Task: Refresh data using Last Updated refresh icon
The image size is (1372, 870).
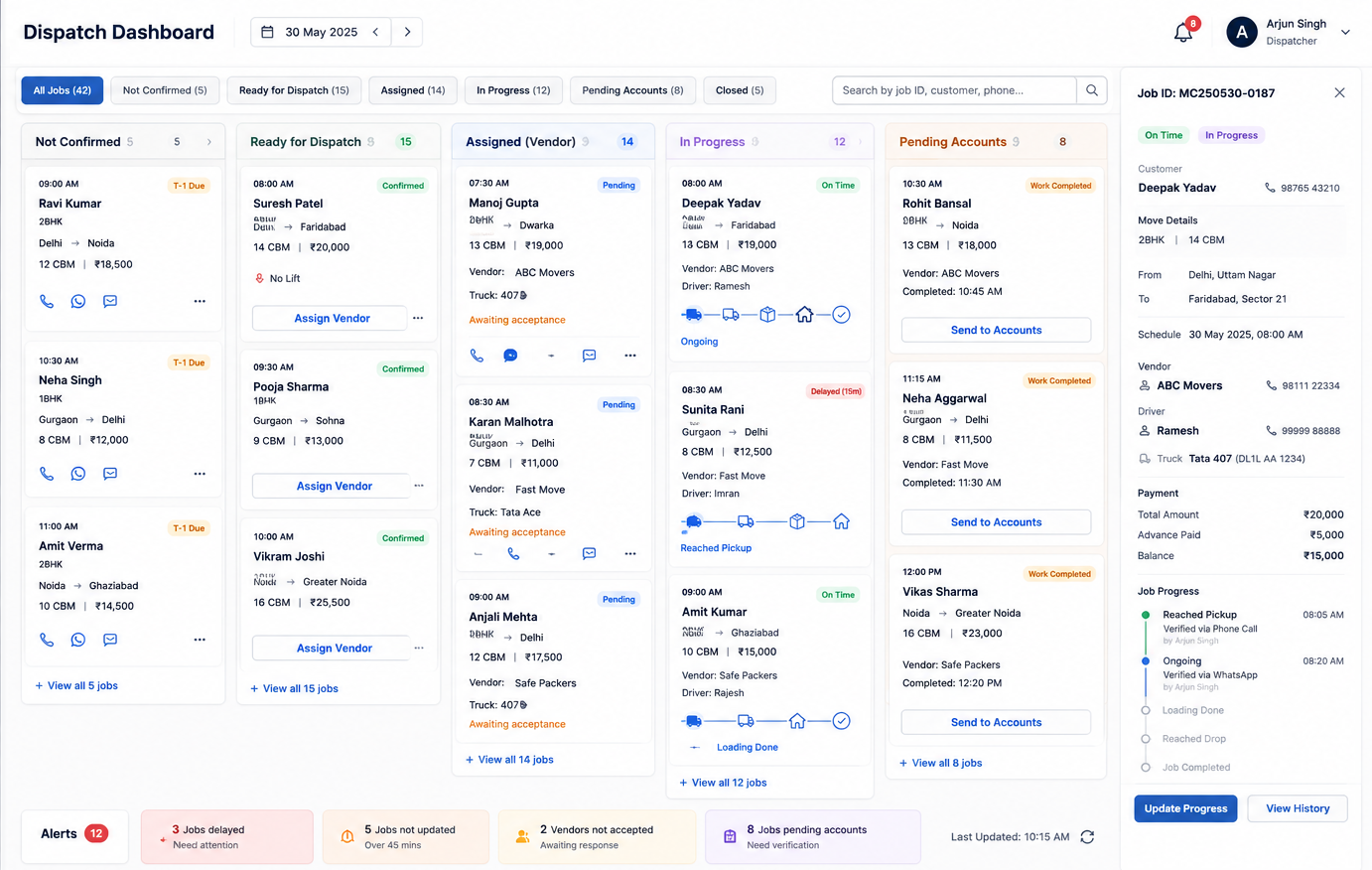Action: tap(1087, 837)
